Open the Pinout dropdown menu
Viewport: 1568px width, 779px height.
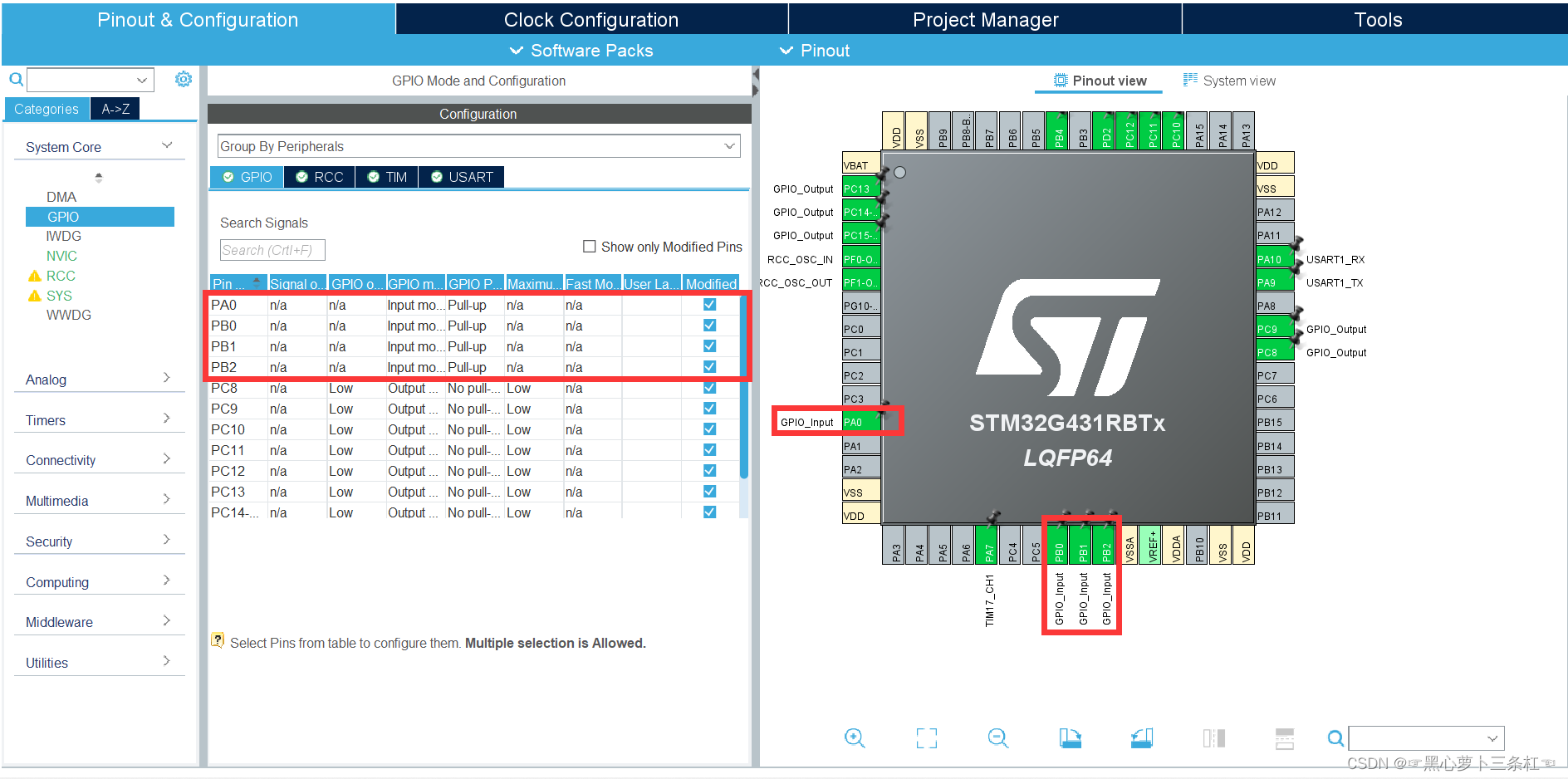(815, 51)
